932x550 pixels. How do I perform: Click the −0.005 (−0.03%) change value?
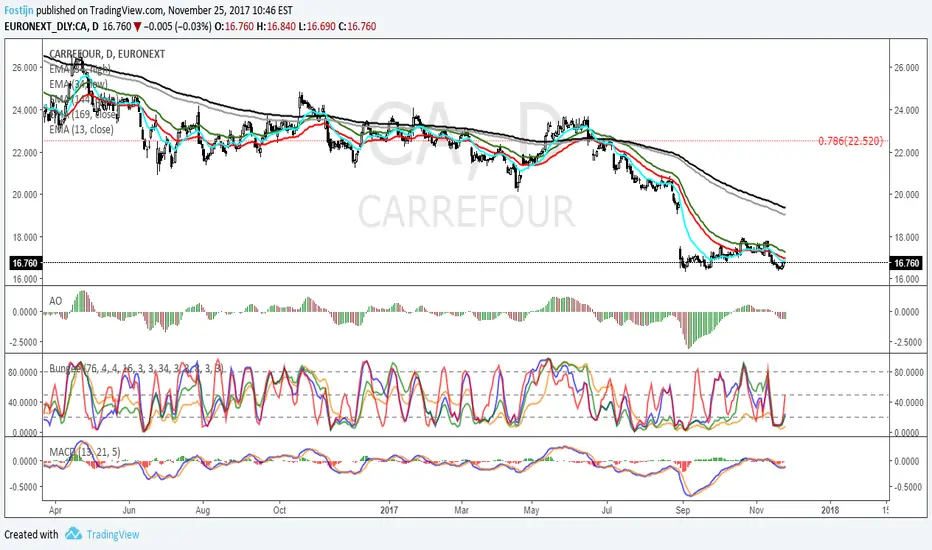coord(177,26)
